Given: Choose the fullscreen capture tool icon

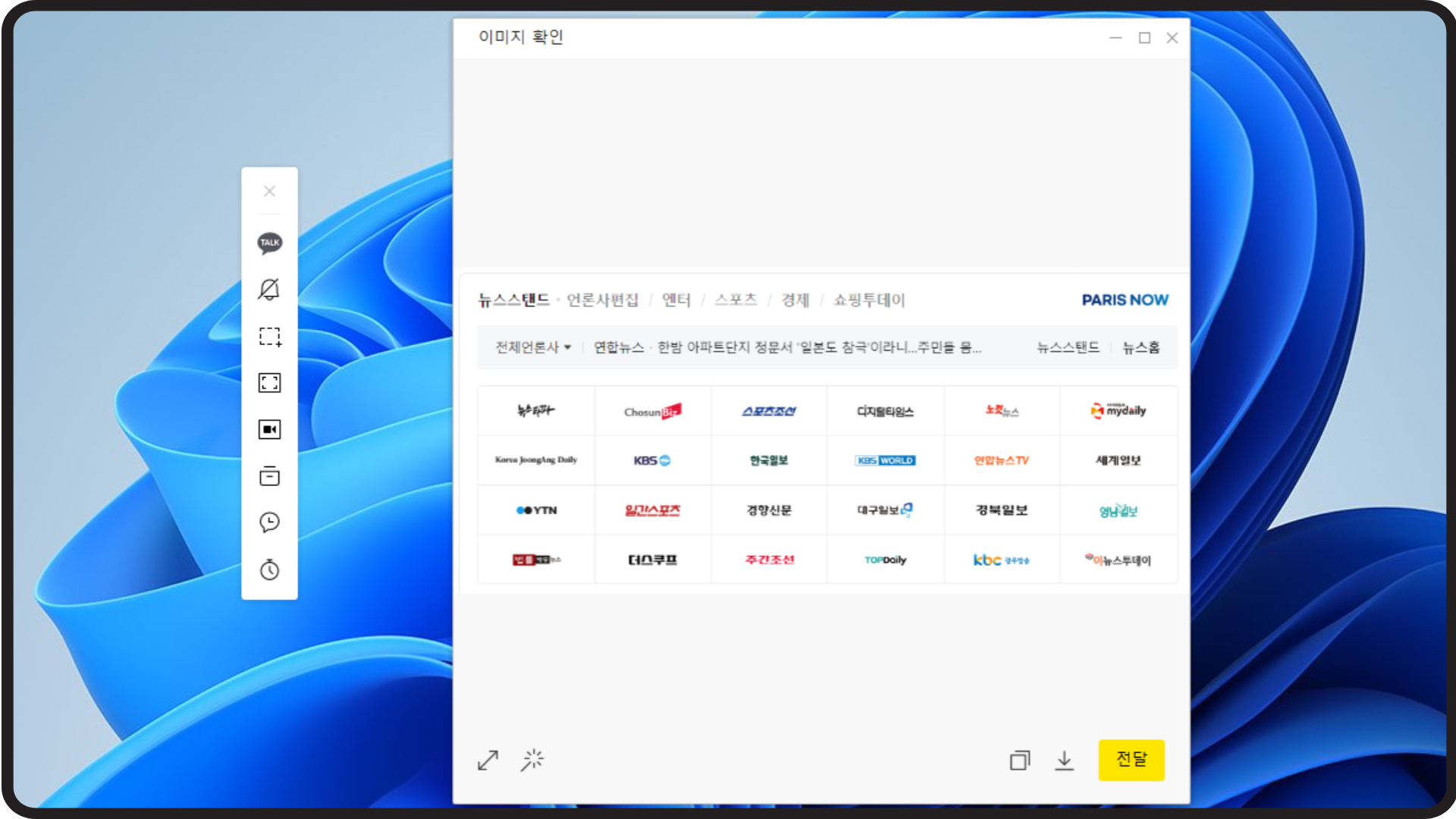Looking at the screenshot, I should [269, 383].
